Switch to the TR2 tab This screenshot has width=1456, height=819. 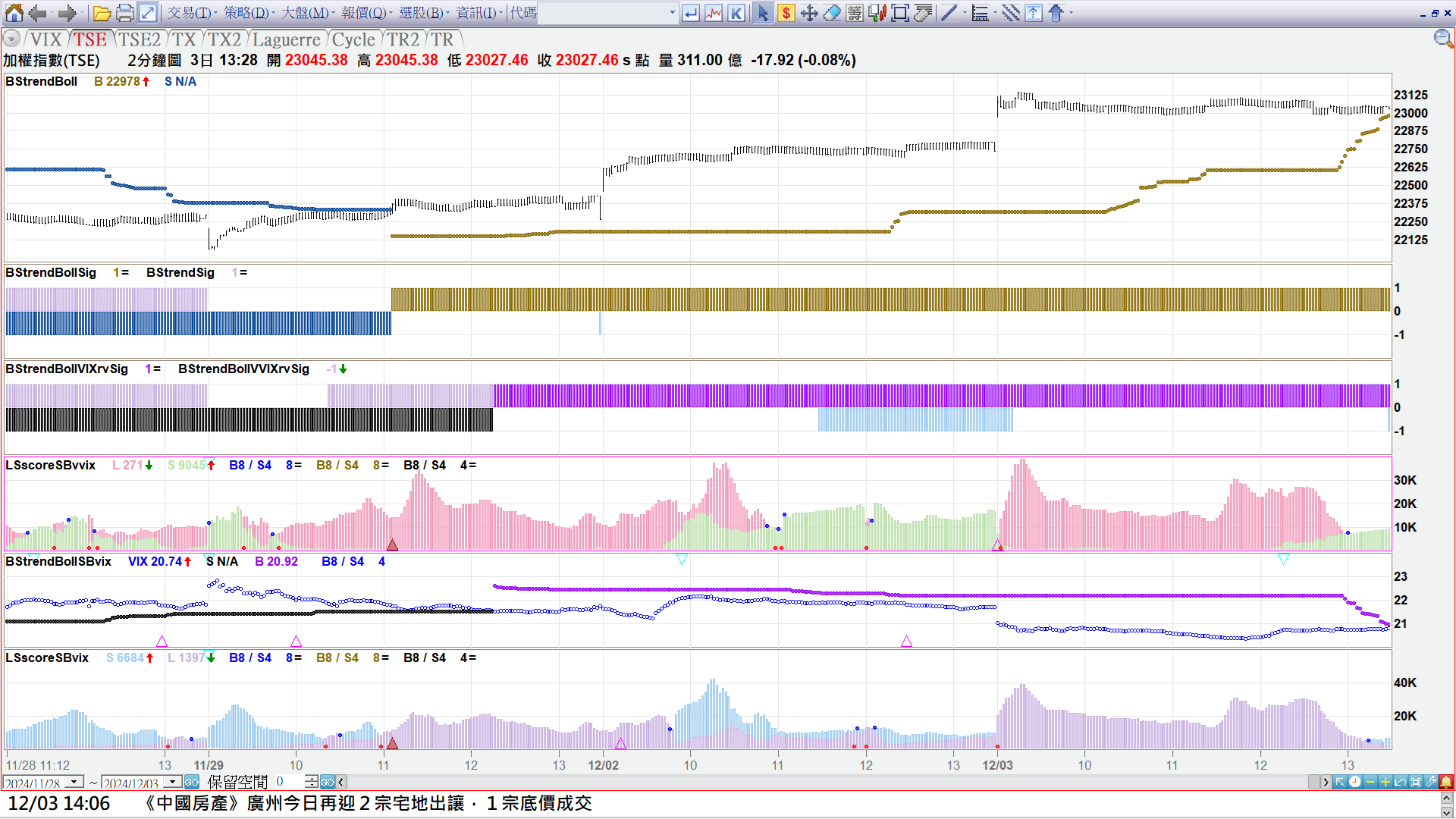(403, 39)
